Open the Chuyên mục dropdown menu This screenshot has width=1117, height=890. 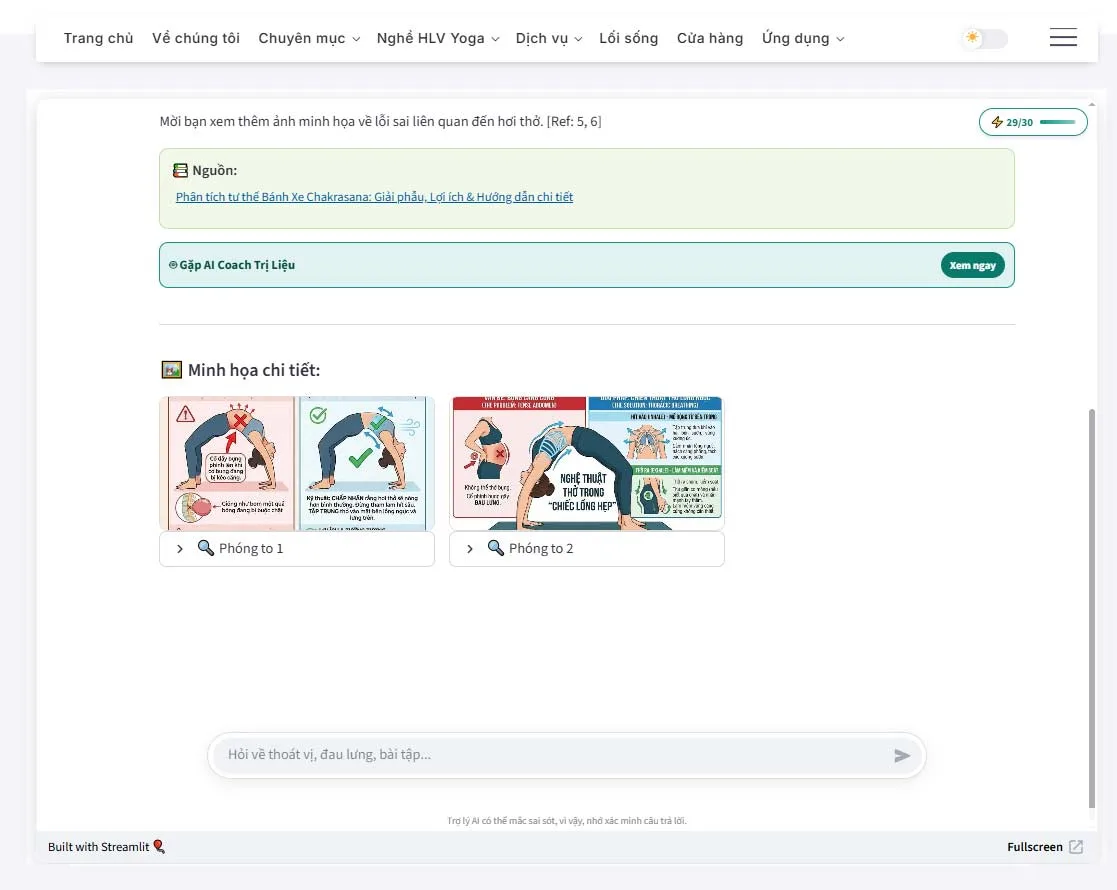click(x=309, y=38)
